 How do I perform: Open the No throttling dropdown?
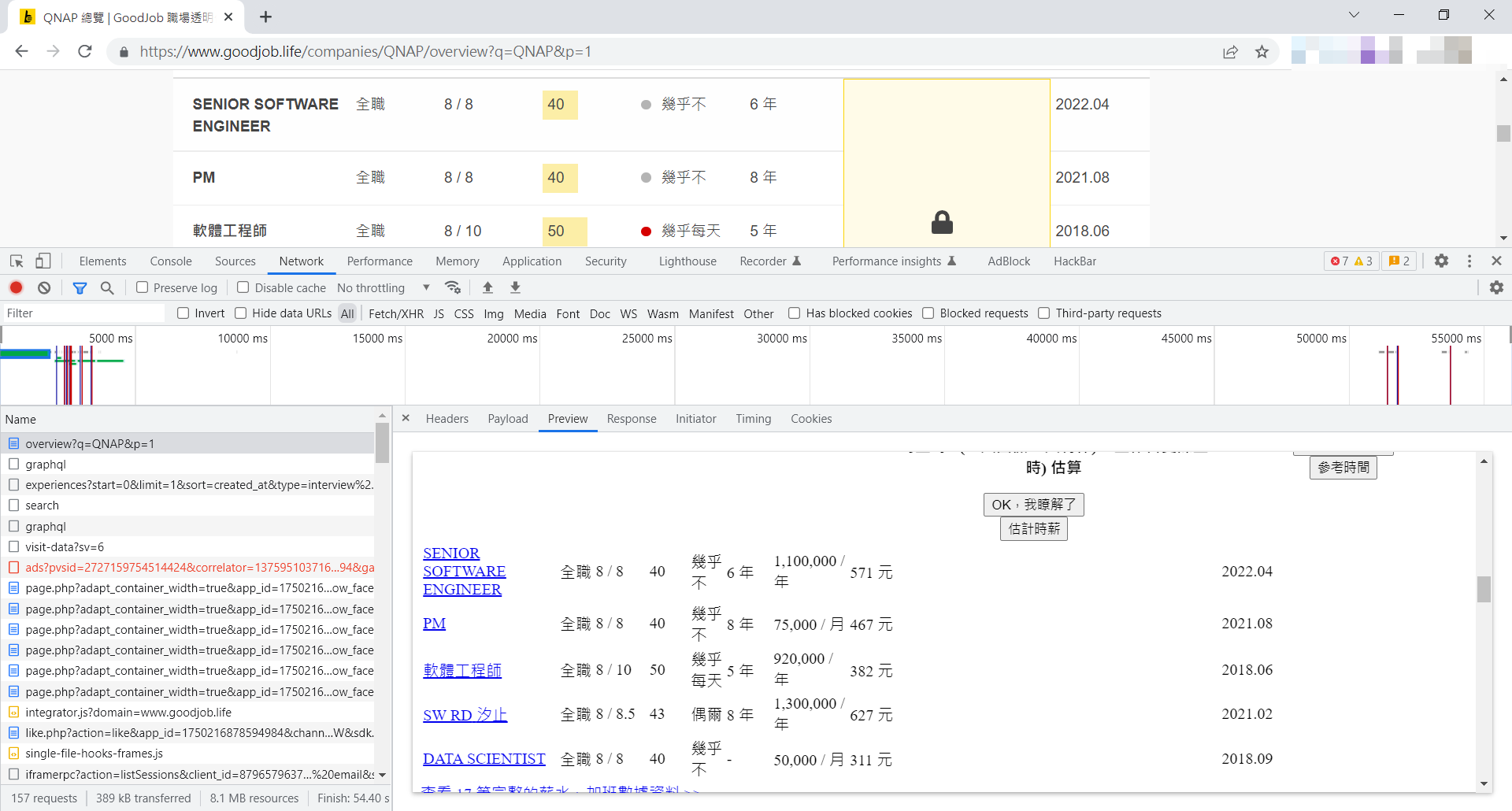click(x=384, y=288)
